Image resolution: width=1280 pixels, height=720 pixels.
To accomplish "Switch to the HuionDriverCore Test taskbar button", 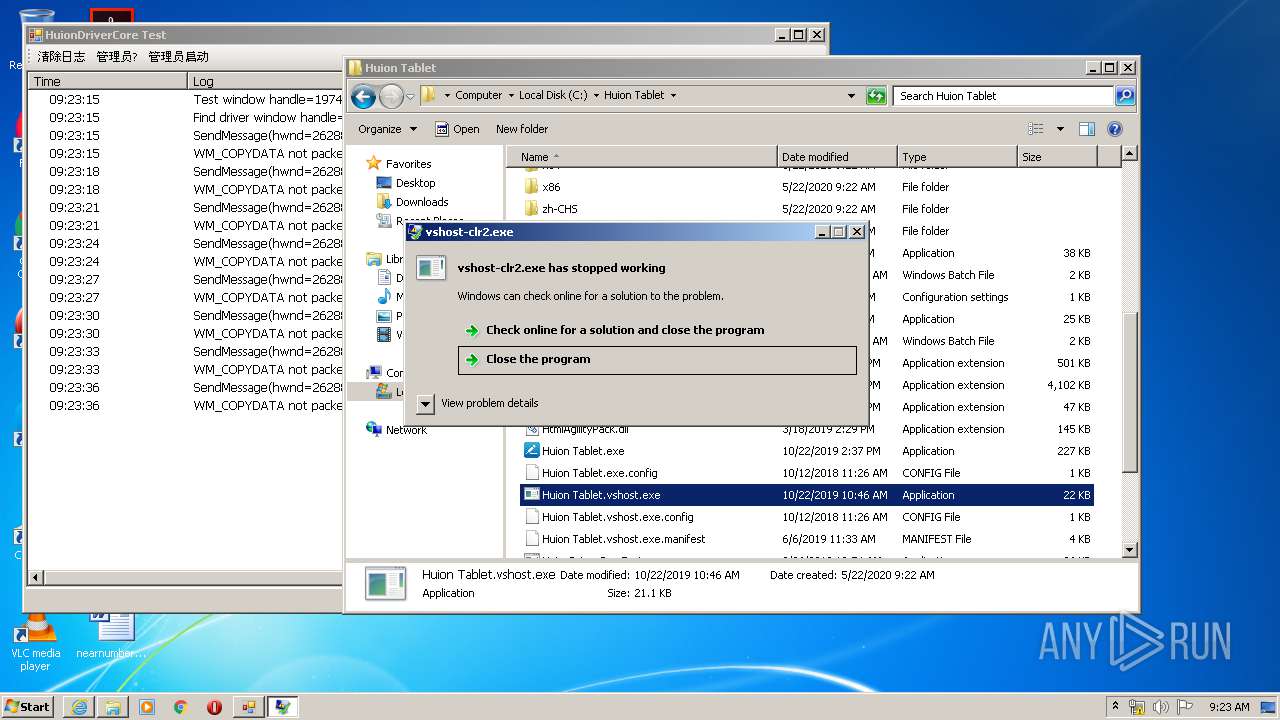I will tap(247, 707).
